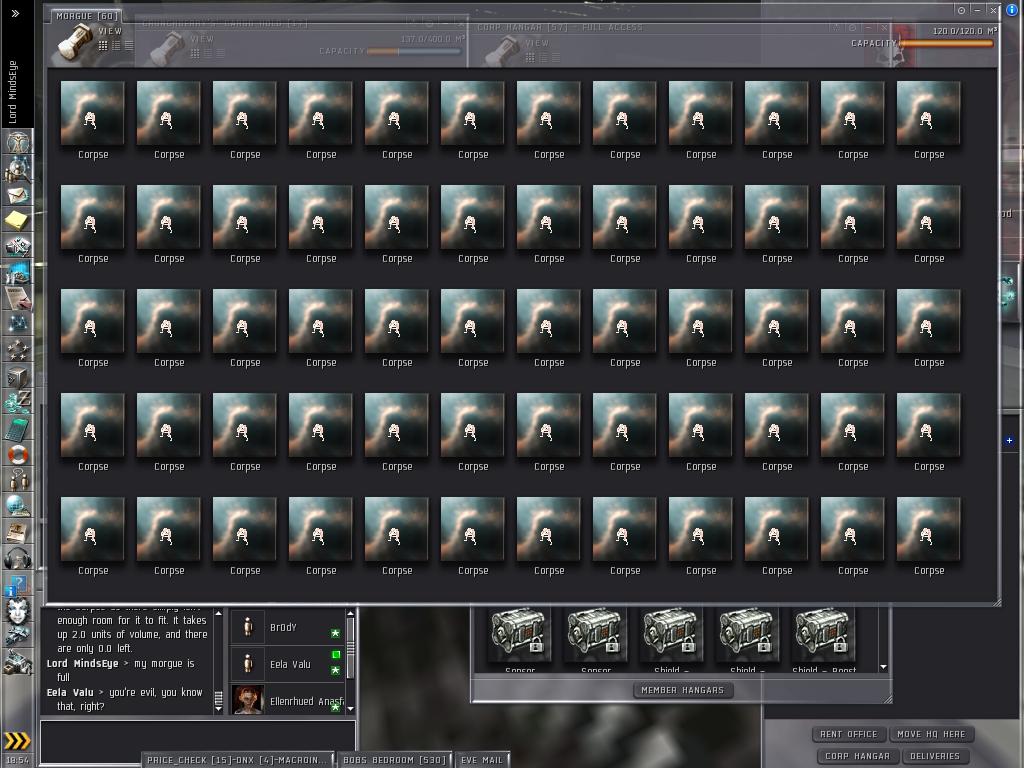Open the Contracts document icon in sidebar

click(x=18, y=298)
